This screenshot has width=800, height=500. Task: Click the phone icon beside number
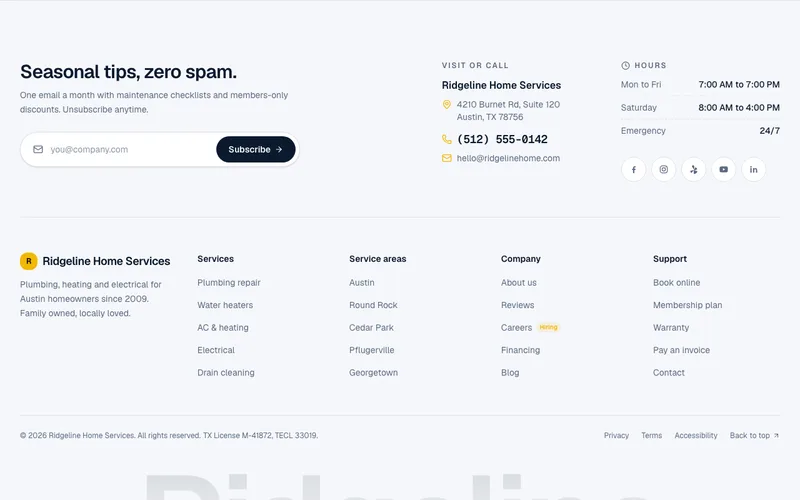[x=446, y=139]
